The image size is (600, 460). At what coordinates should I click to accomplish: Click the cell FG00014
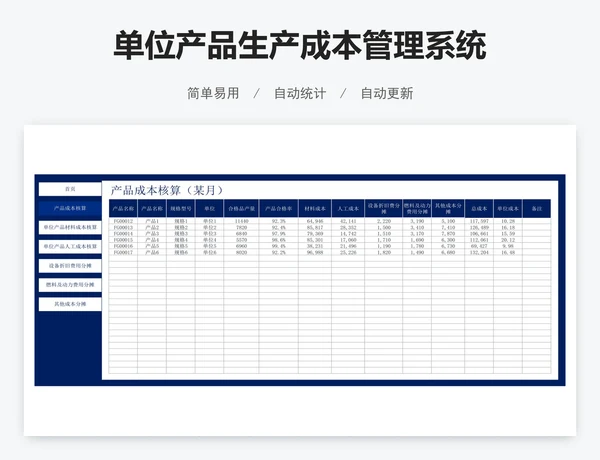click(x=123, y=233)
